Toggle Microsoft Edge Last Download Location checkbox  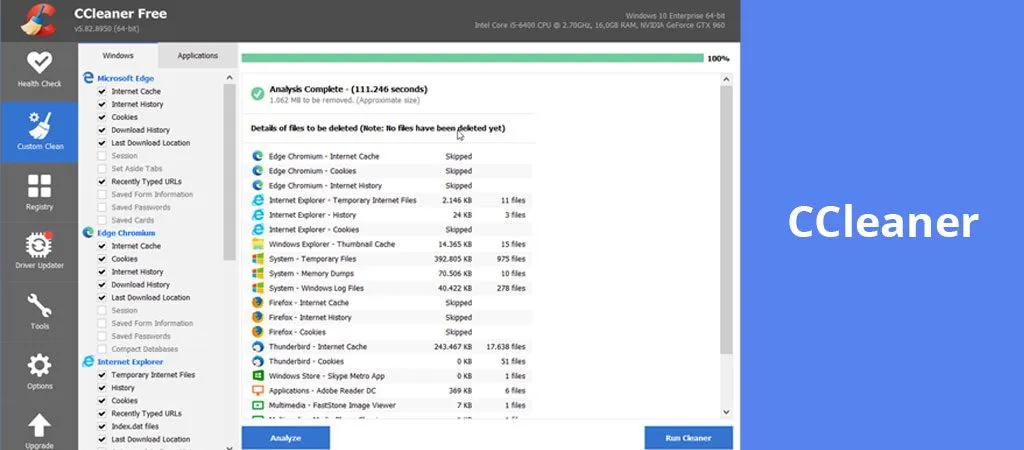tap(102, 143)
